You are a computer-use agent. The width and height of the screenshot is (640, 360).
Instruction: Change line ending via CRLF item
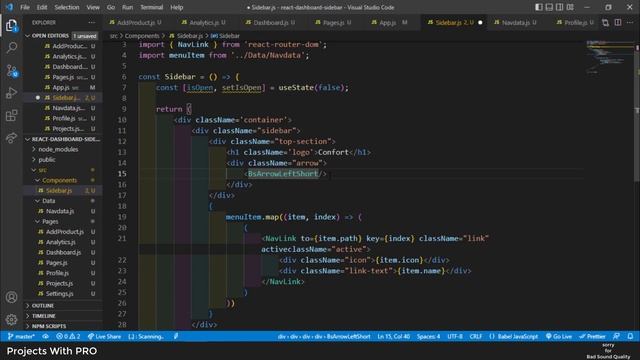(476, 336)
